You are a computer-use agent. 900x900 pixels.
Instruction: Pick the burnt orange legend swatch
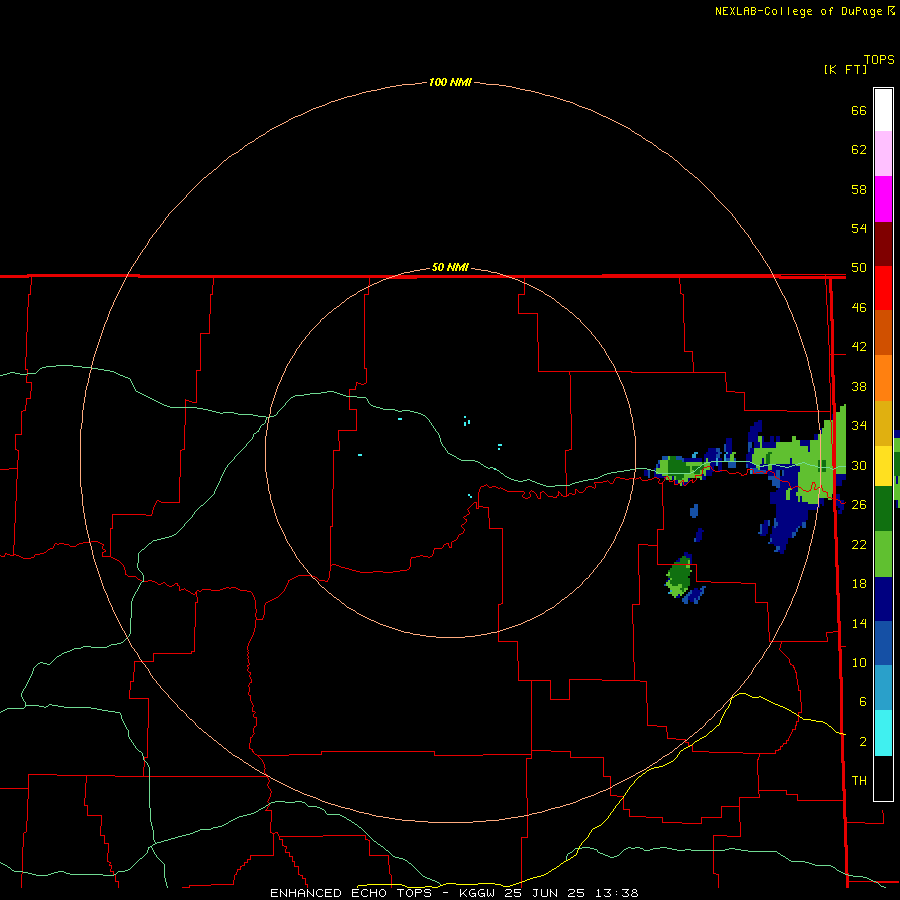click(883, 333)
